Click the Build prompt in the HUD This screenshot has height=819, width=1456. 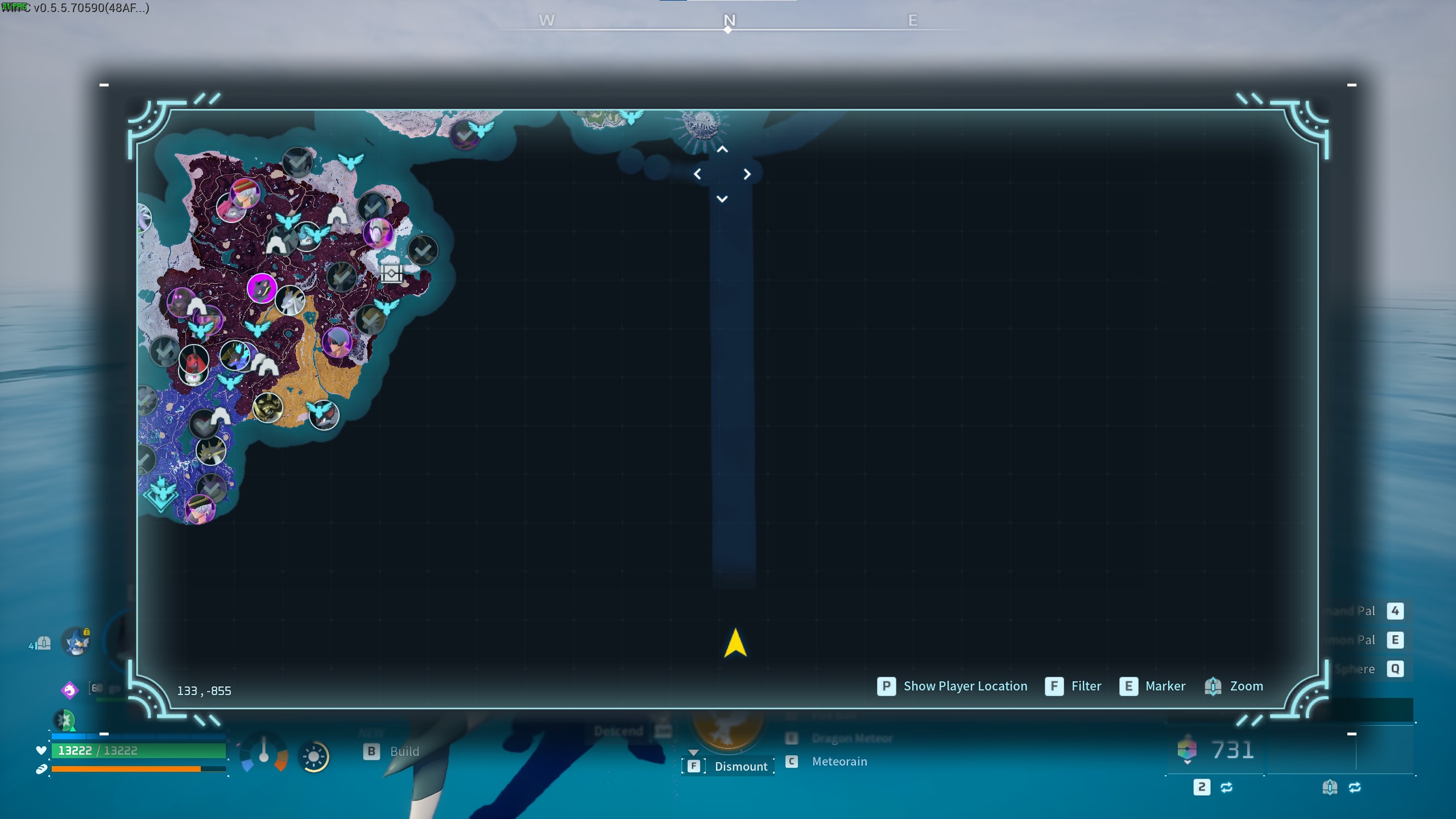click(x=391, y=751)
